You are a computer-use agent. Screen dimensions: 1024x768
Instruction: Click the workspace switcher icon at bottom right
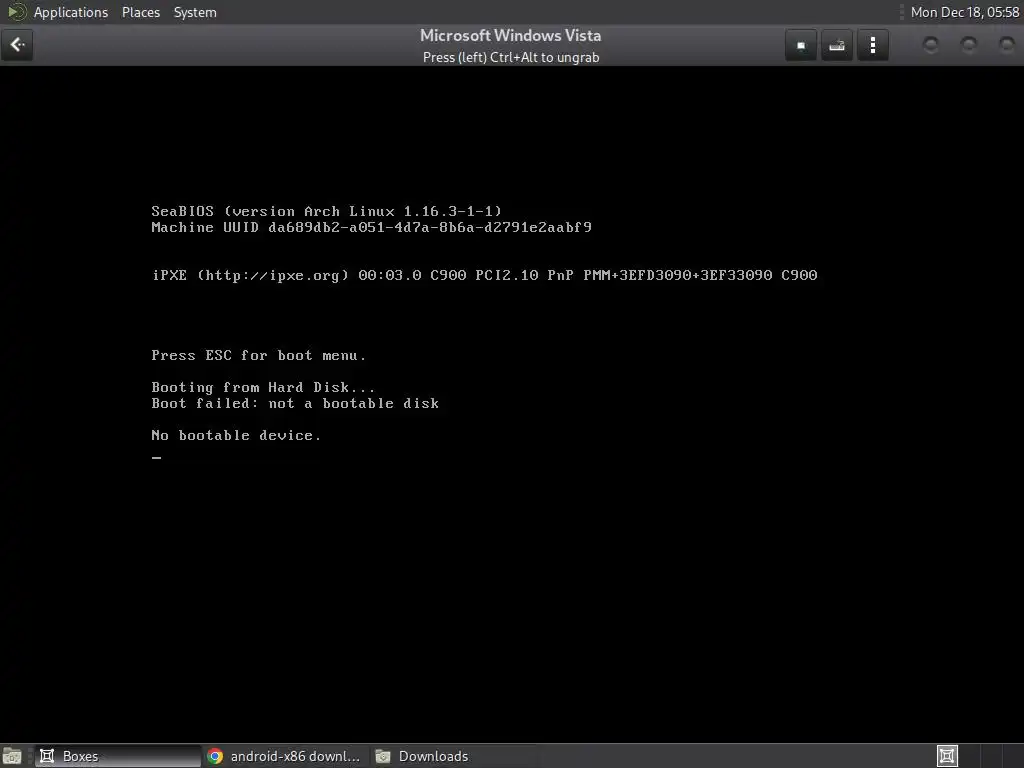click(947, 756)
